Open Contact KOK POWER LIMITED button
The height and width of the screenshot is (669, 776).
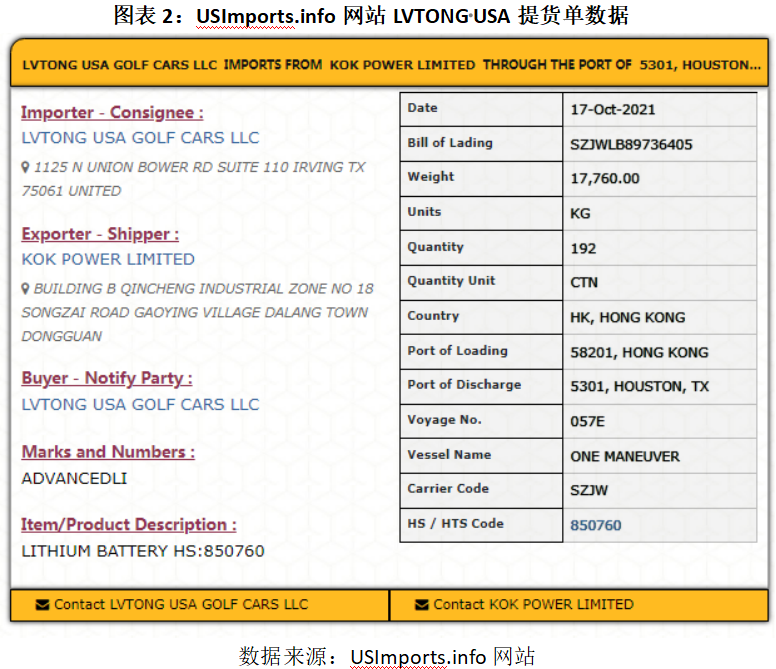pos(579,605)
